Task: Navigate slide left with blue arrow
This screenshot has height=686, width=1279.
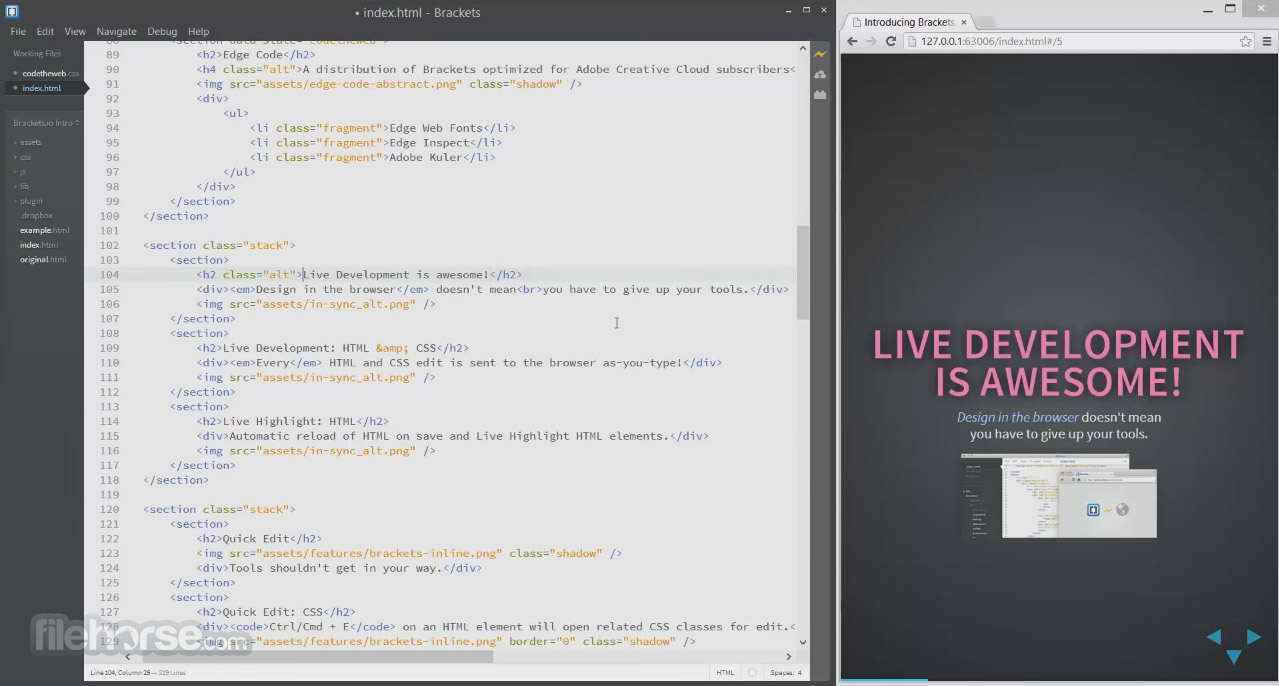Action: (x=1213, y=637)
